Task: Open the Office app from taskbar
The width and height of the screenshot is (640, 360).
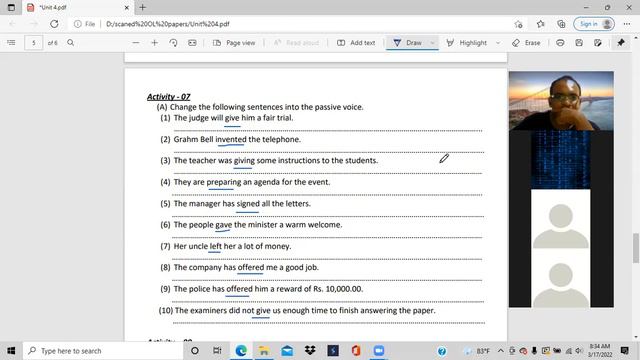Action: (356, 351)
